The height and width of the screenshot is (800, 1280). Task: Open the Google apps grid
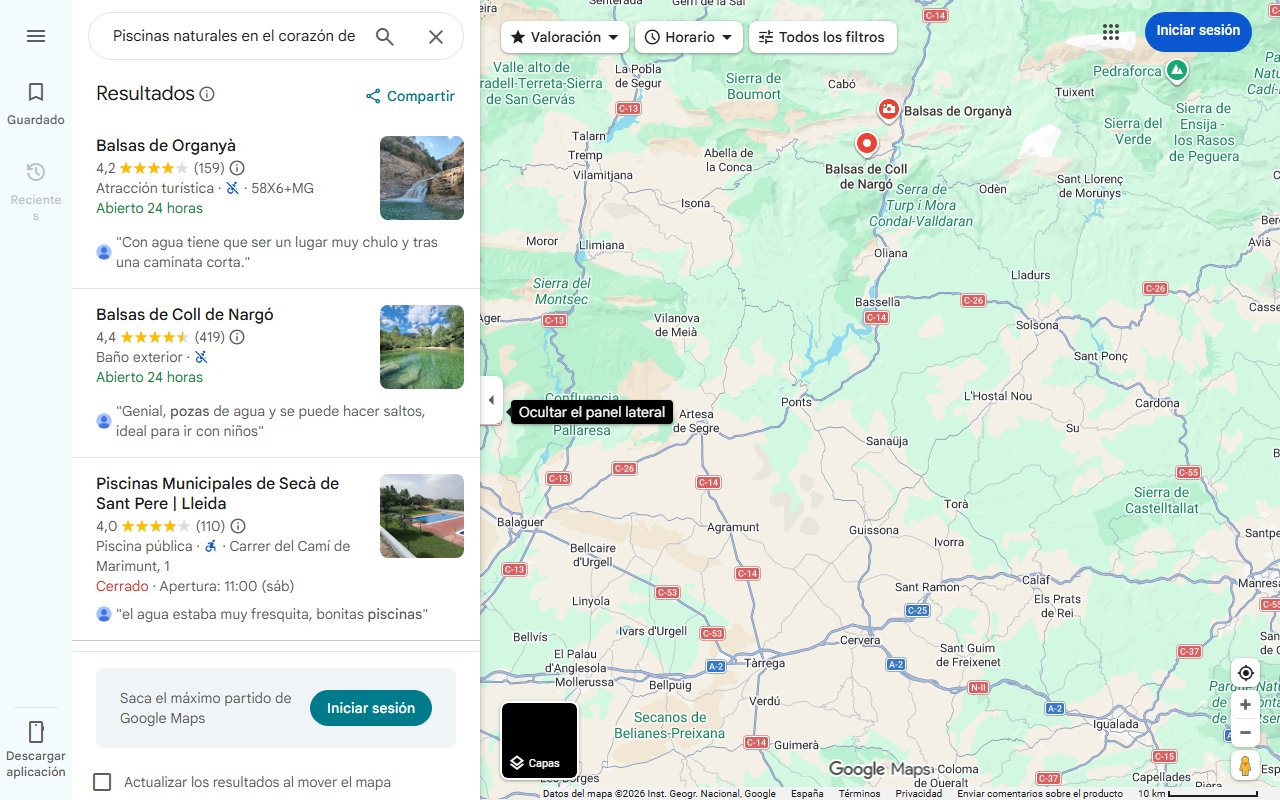tap(1111, 32)
